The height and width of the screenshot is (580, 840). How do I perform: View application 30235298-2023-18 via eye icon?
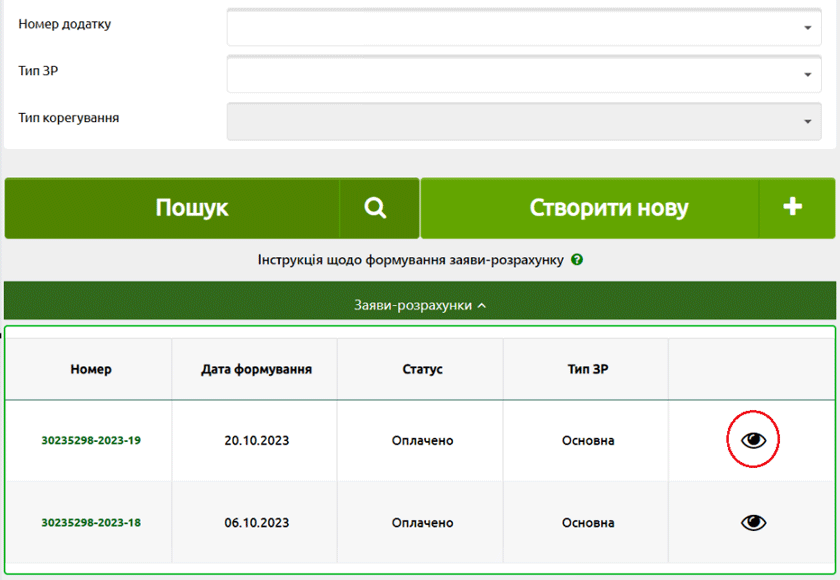click(x=753, y=522)
